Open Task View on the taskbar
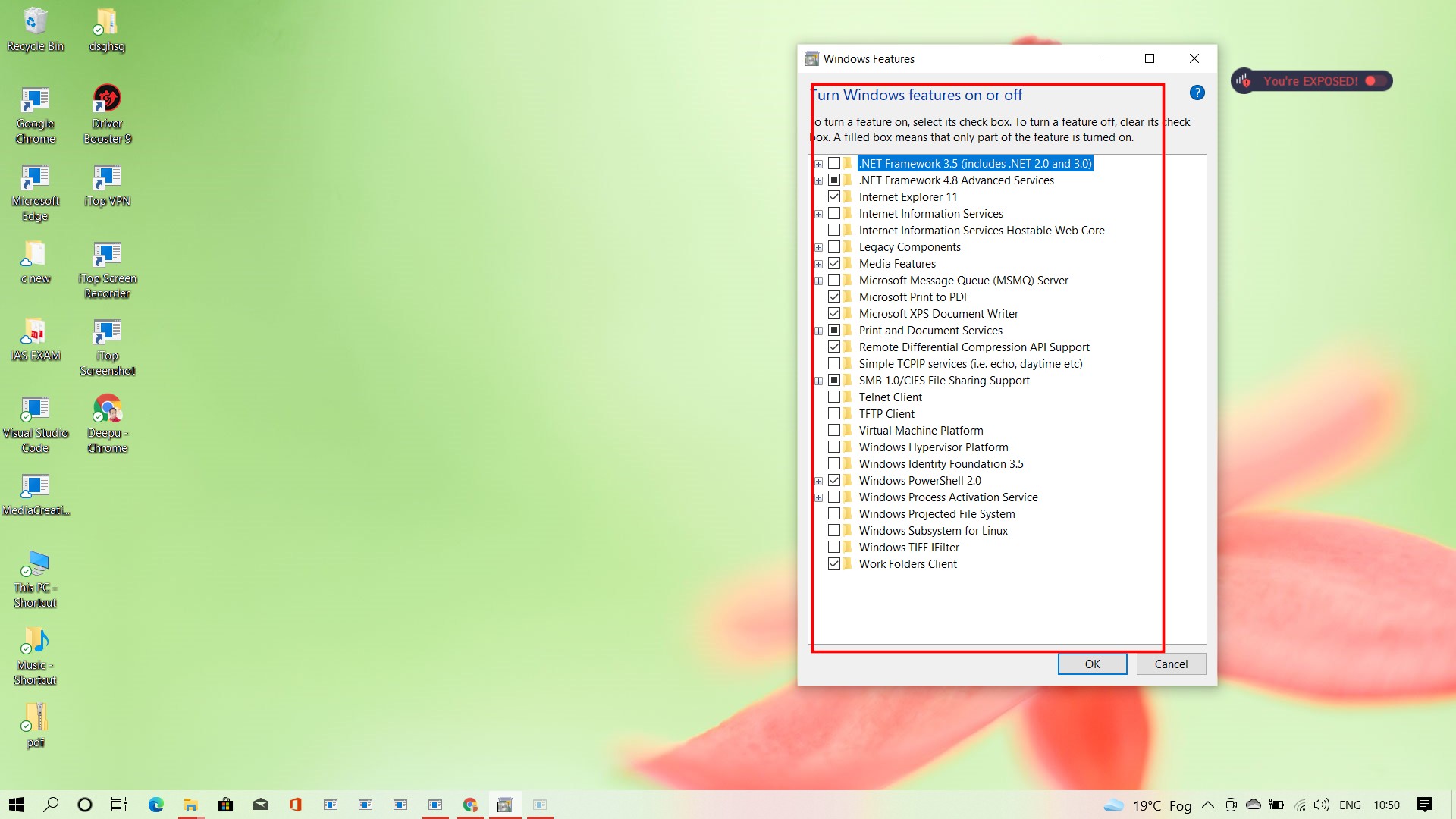Screen dimensions: 1456x819 coord(119,805)
